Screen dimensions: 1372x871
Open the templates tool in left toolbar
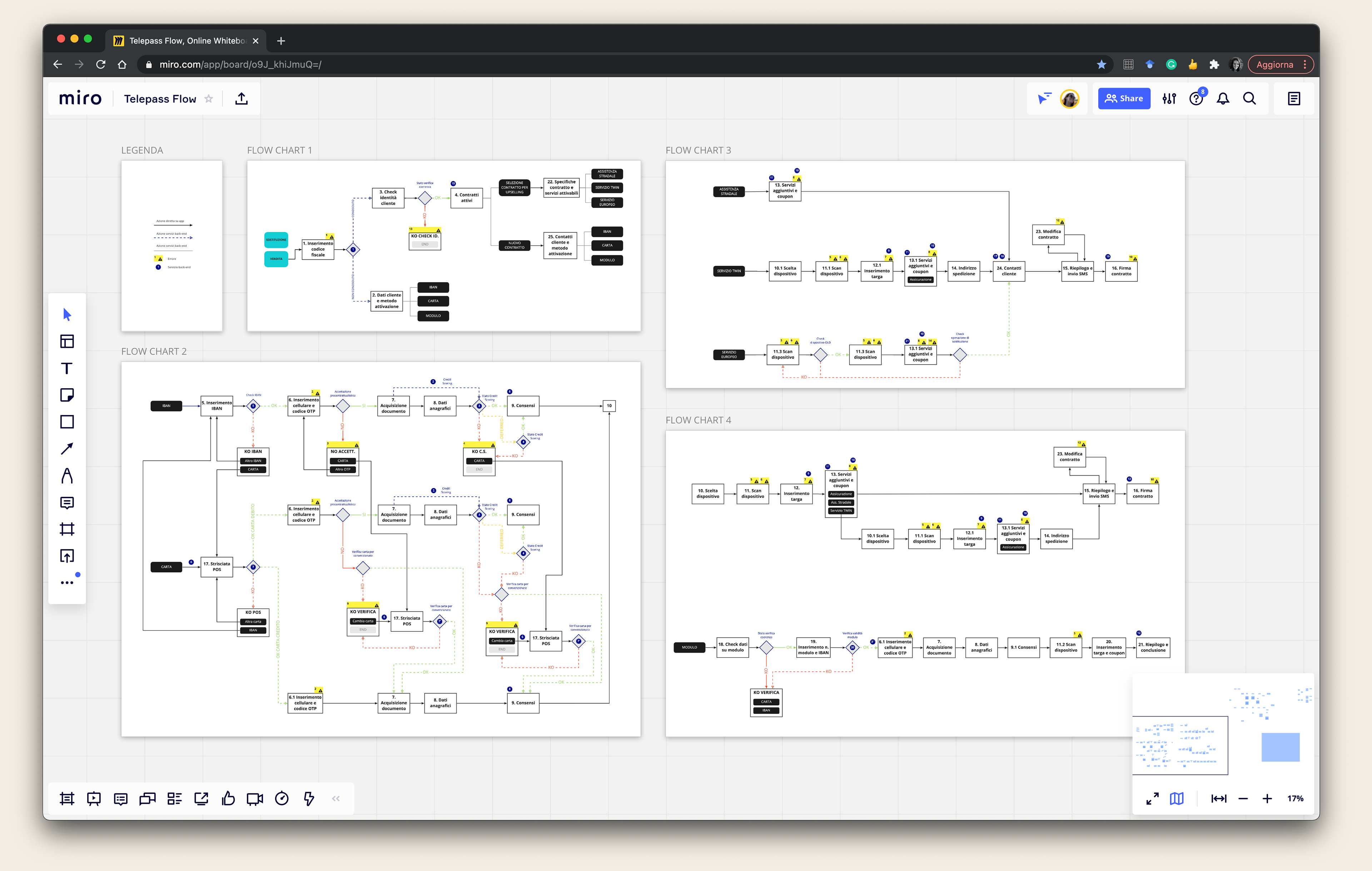(67, 341)
